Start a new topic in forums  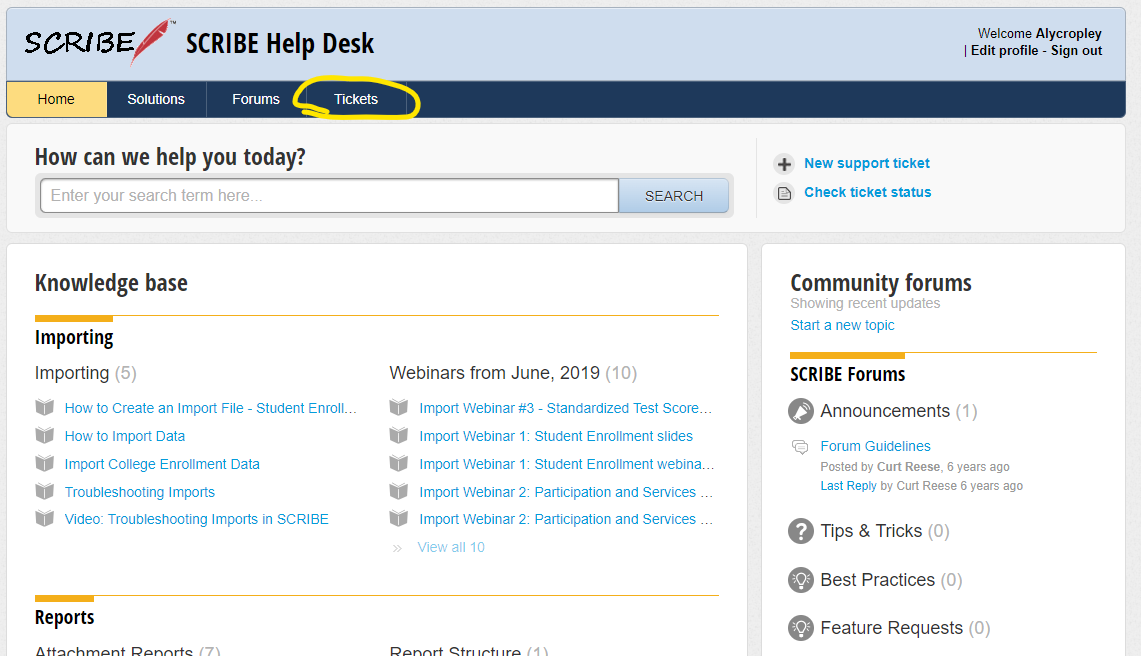click(x=842, y=325)
